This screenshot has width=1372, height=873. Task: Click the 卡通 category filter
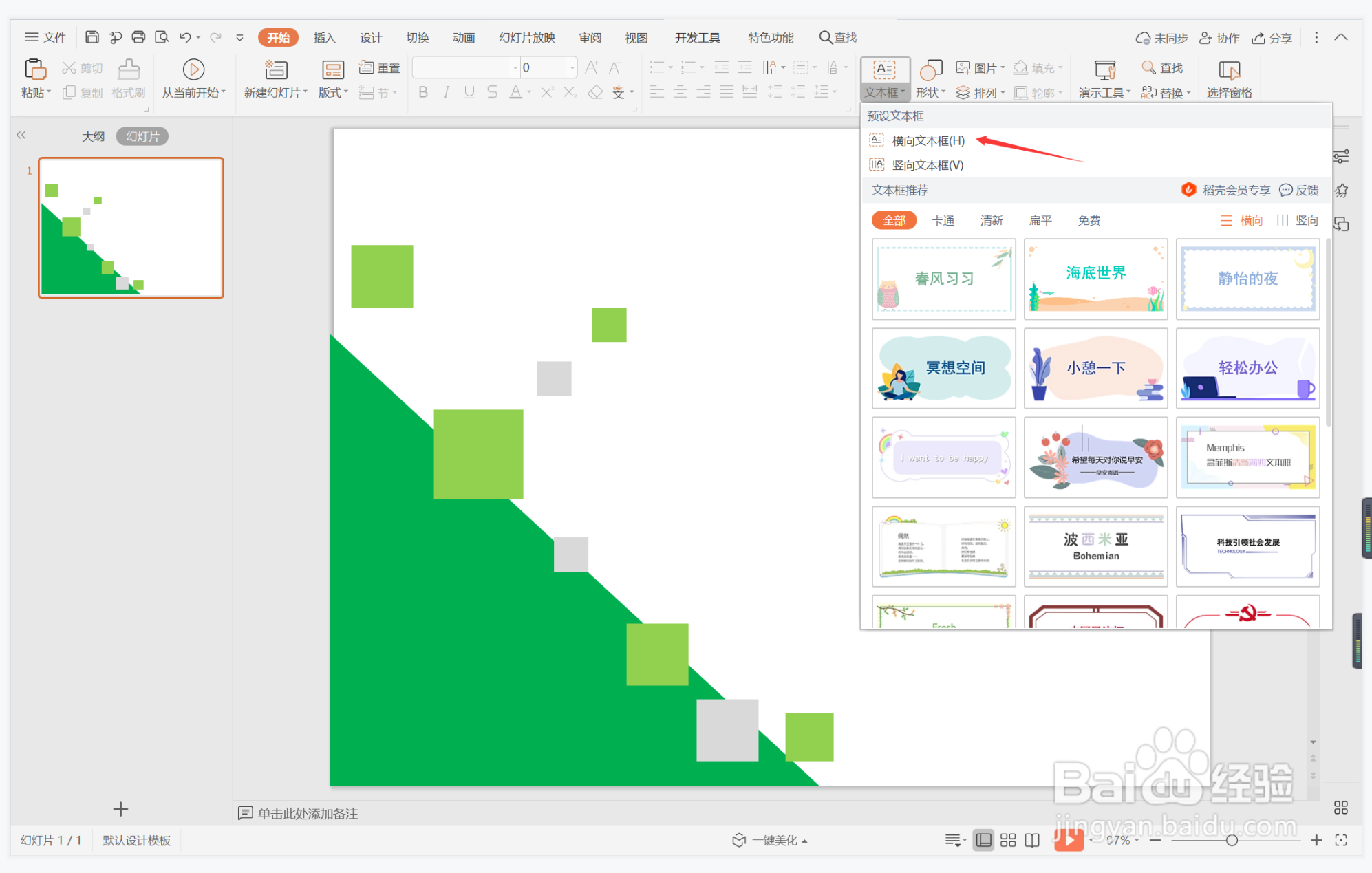[x=943, y=220]
